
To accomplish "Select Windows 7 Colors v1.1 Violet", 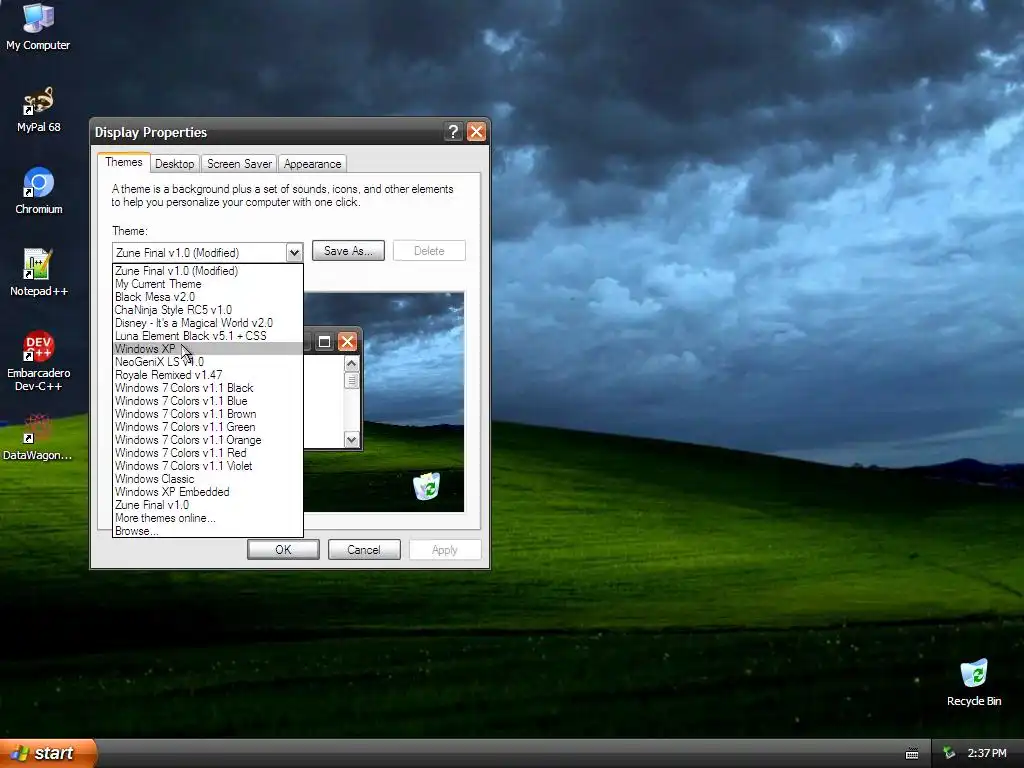I will point(208,466).
